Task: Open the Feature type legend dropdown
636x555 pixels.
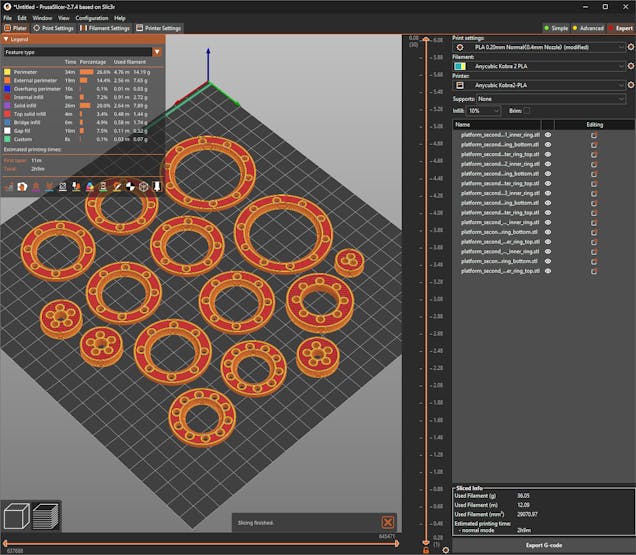Action: tap(157, 51)
